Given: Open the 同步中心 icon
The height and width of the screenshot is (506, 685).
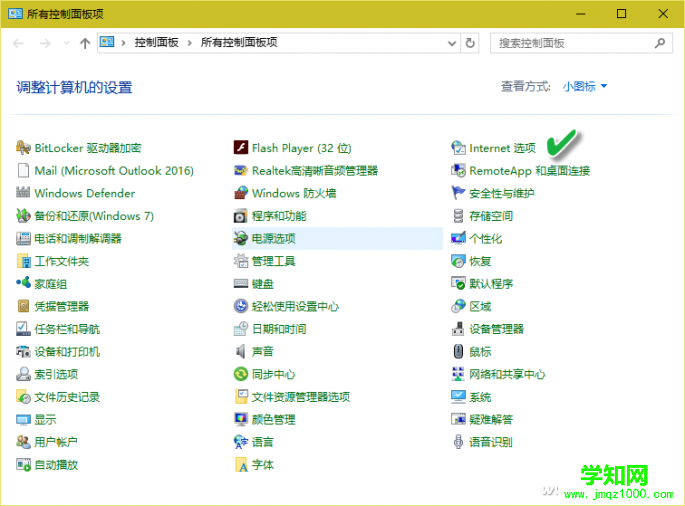Looking at the screenshot, I should coord(241,374).
